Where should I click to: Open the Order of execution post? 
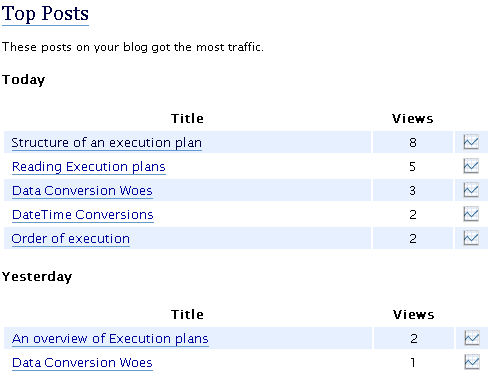(x=71, y=239)
